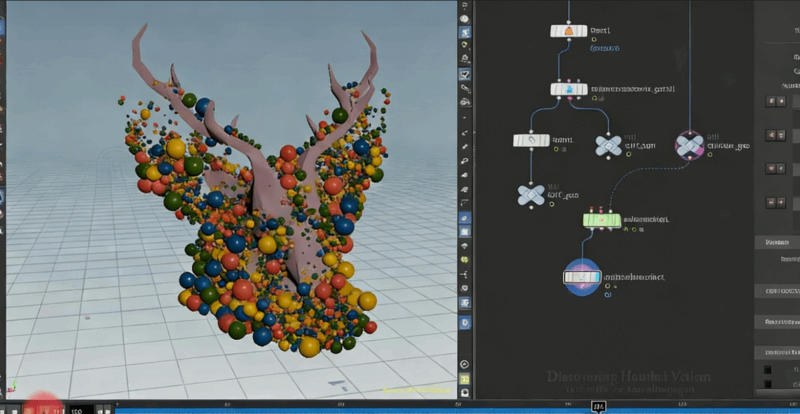Select the X-shaped node with the pink ring
Screen dimensions: 800x414
[x=689, y=145]
